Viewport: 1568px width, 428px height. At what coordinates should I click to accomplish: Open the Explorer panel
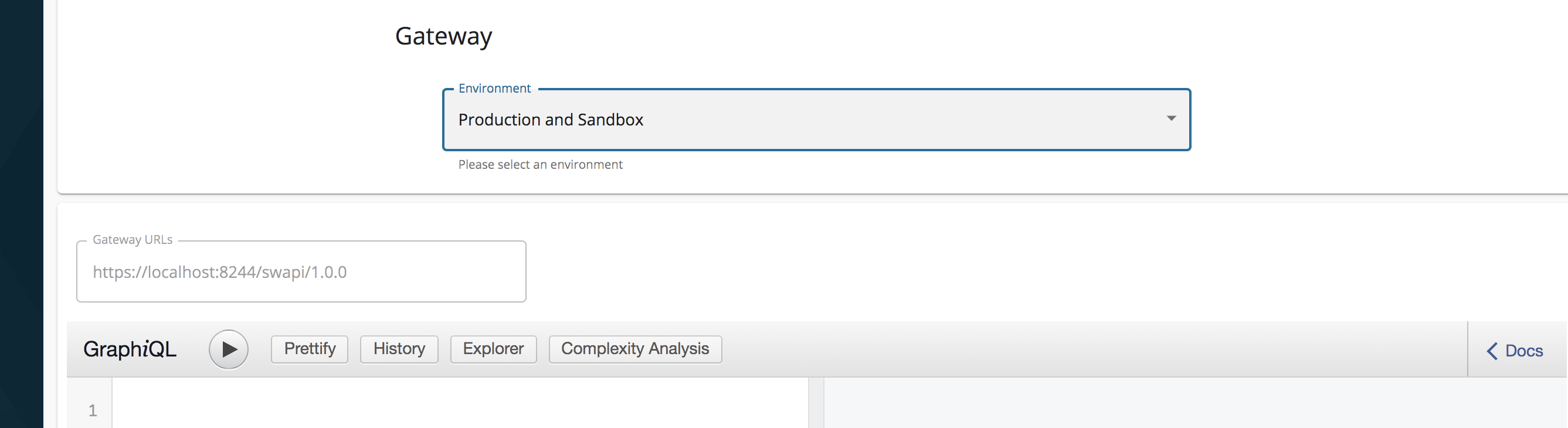tap(493, 349)
